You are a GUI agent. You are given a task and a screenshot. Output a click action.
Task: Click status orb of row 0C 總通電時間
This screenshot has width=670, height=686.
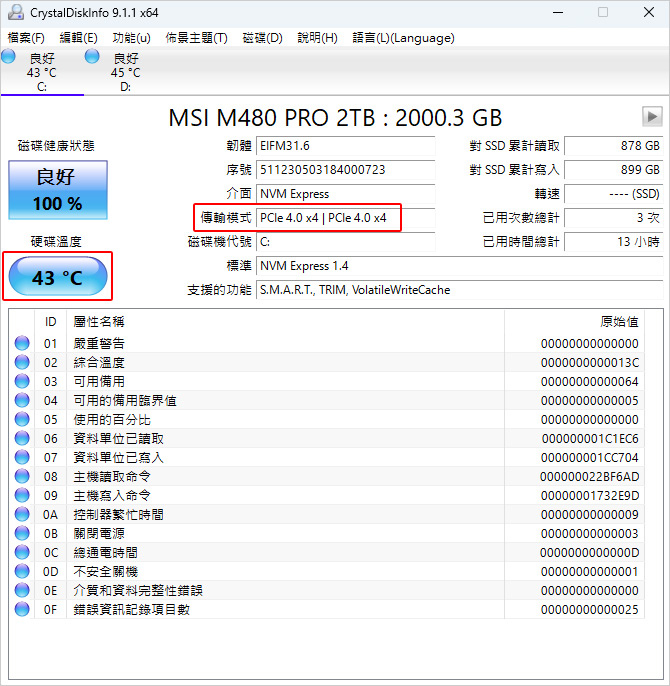click(22, 553)
